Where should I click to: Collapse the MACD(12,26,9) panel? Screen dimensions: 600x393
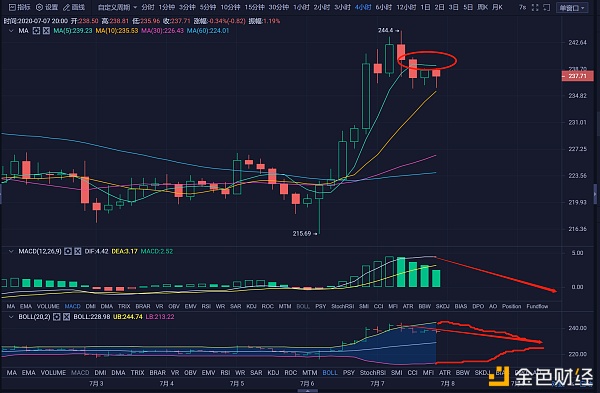(11, 251)
